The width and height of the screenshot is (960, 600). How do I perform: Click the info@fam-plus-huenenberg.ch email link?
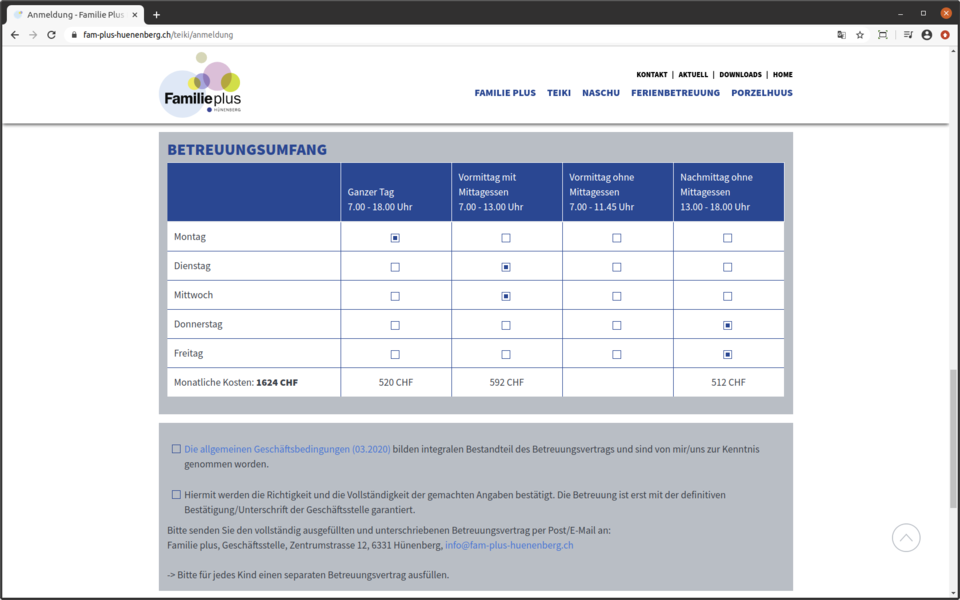509,545
